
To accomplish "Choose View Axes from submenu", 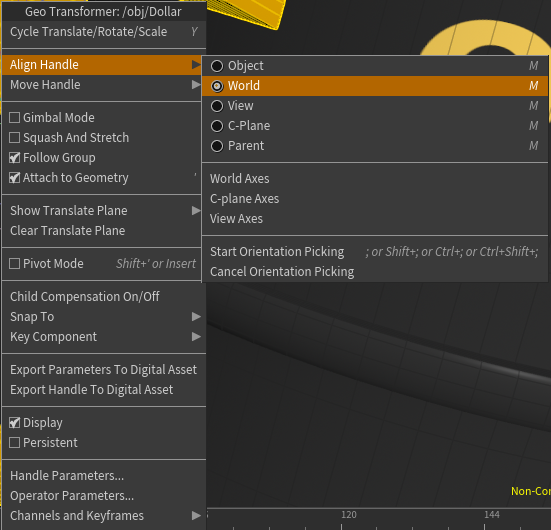I will [x=375, y=219].
